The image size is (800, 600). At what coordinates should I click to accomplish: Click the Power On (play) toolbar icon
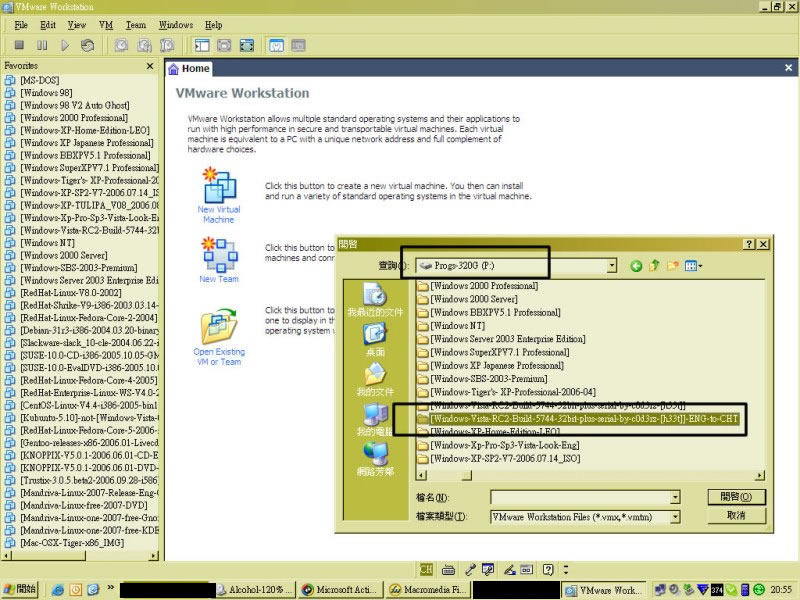[x=65, y=45]
